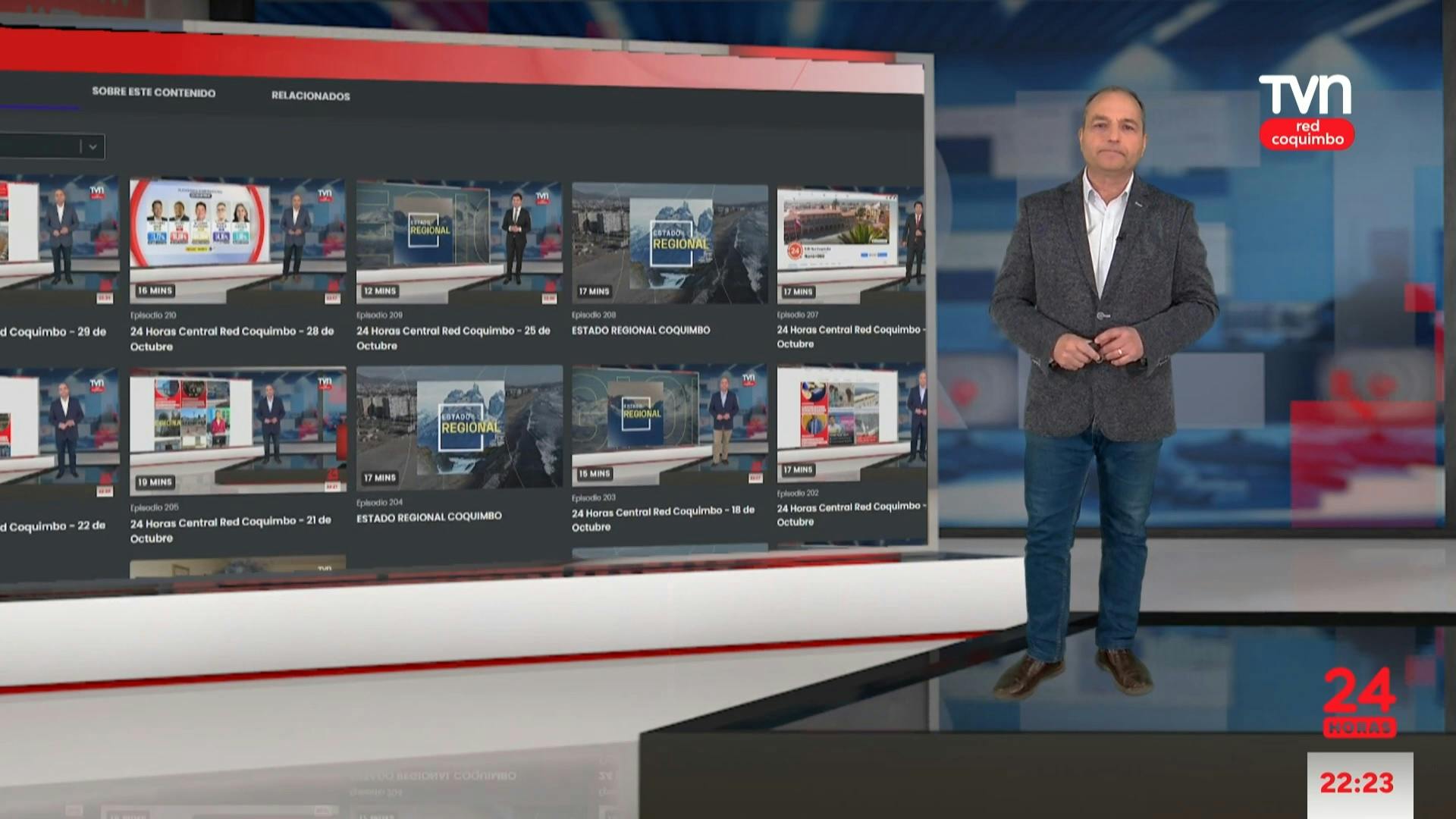Open Episodio 204 Estado Regional thumbnail

click(x=460, y=427)
